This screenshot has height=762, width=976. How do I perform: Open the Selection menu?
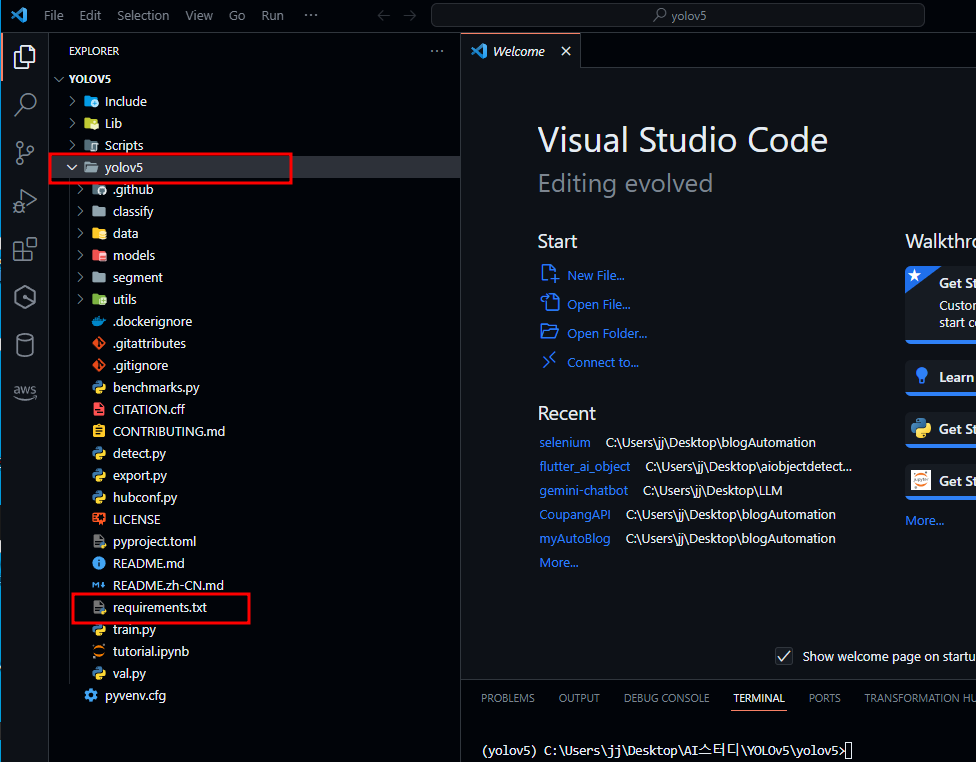[x=143, y=16]
